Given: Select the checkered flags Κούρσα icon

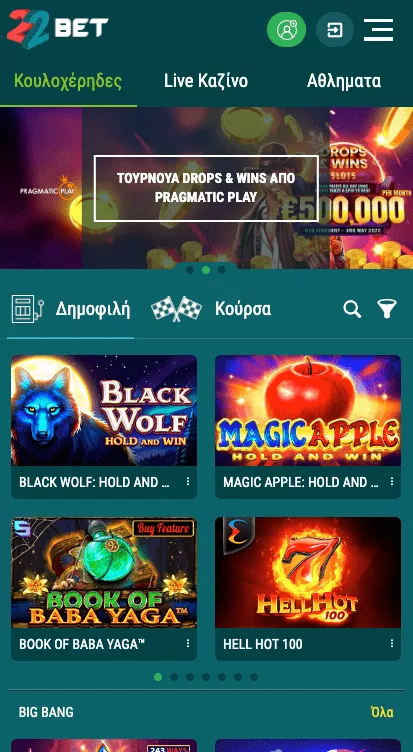Looking at the screenshot, I should (176, 309).
